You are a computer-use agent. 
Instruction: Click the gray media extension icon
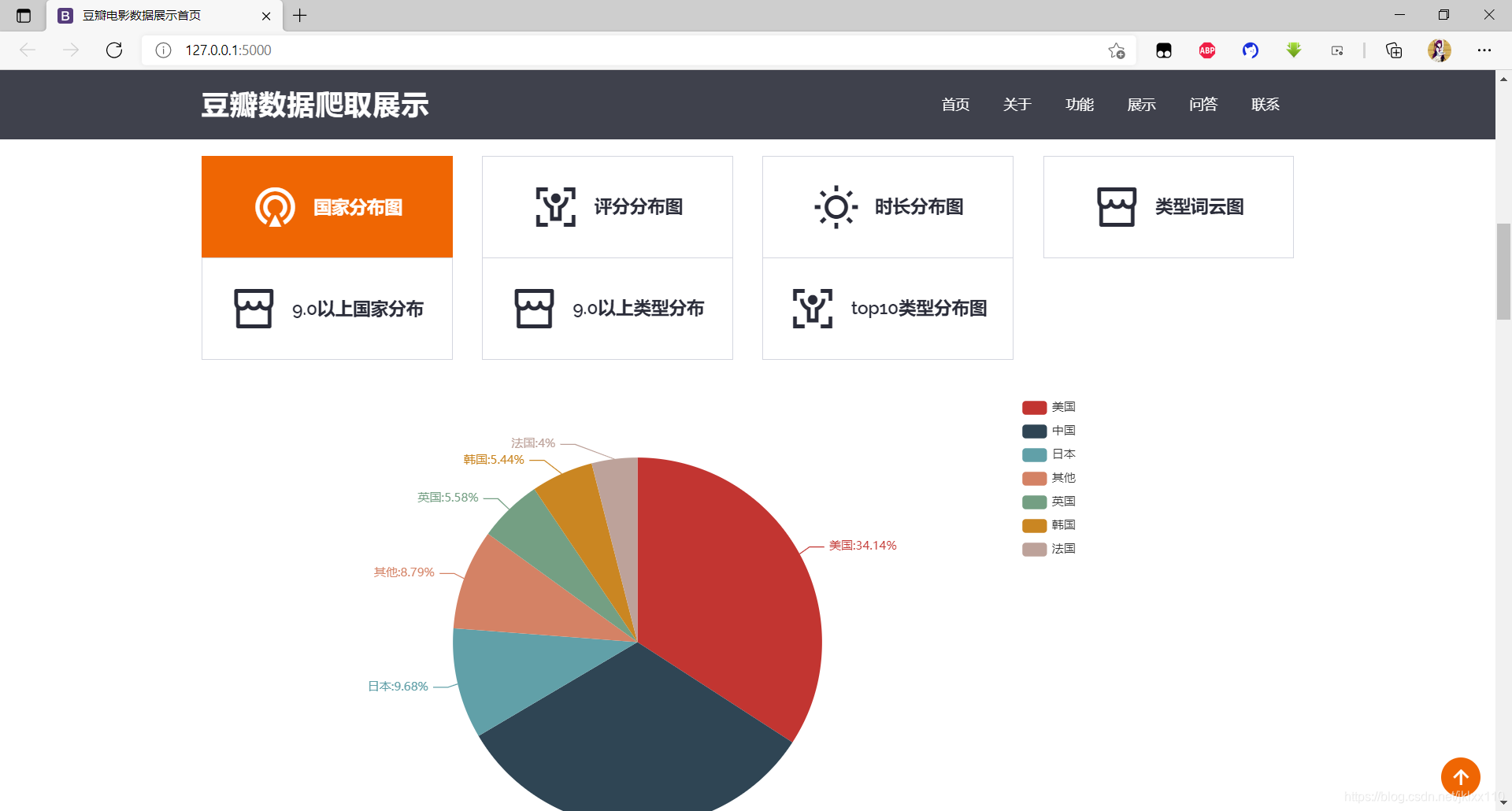point(1337,50)
